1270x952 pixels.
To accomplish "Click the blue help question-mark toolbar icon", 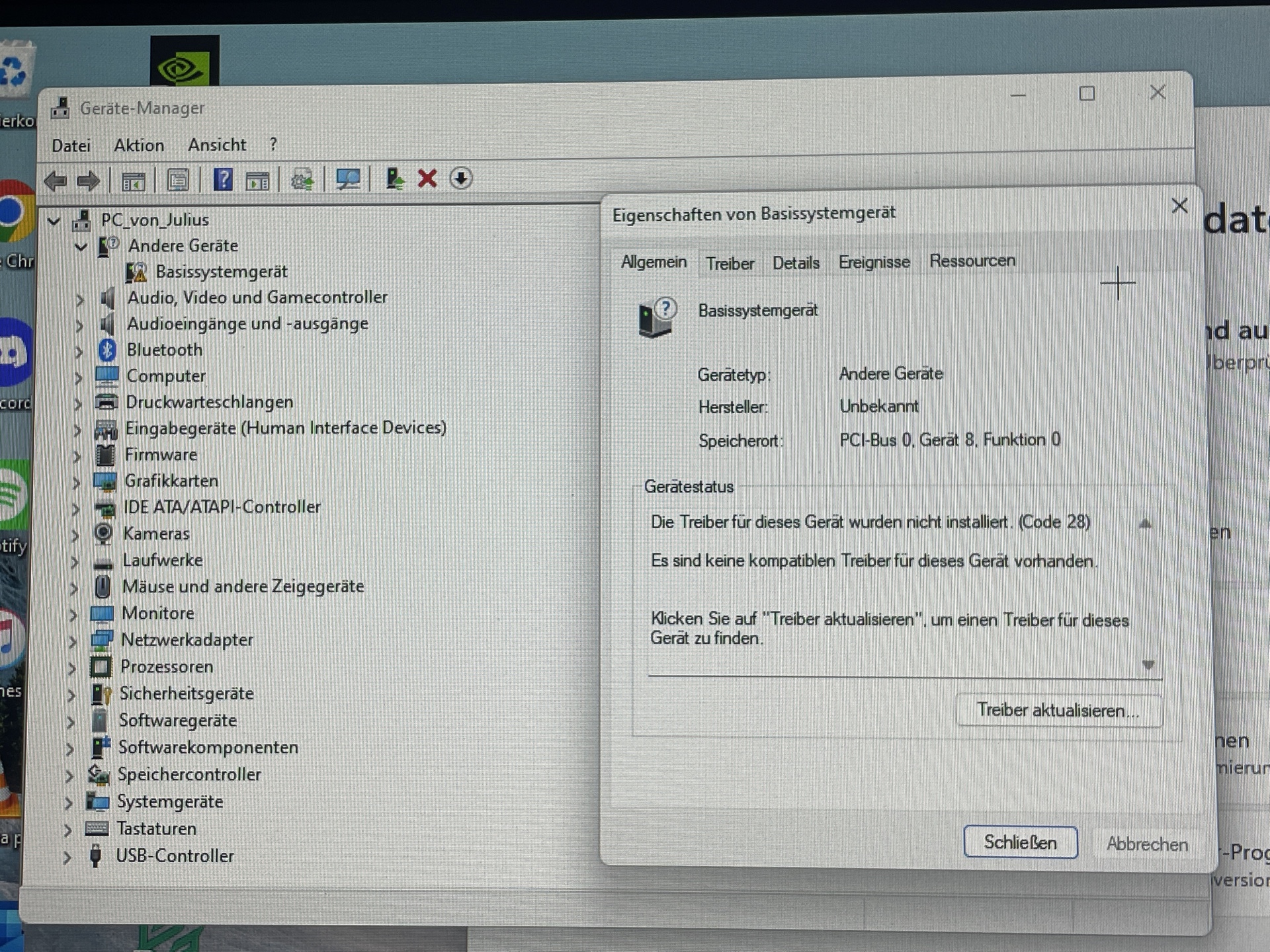I will coord(223,179).
